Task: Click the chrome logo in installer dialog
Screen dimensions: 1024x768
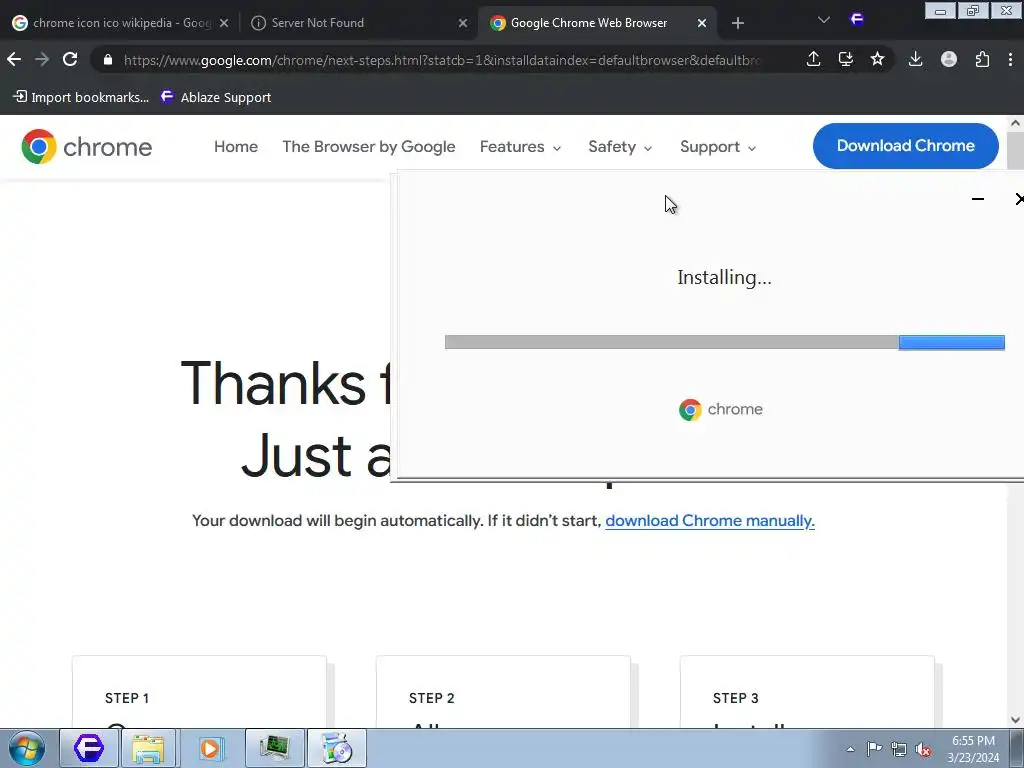Action: [720, 409]
